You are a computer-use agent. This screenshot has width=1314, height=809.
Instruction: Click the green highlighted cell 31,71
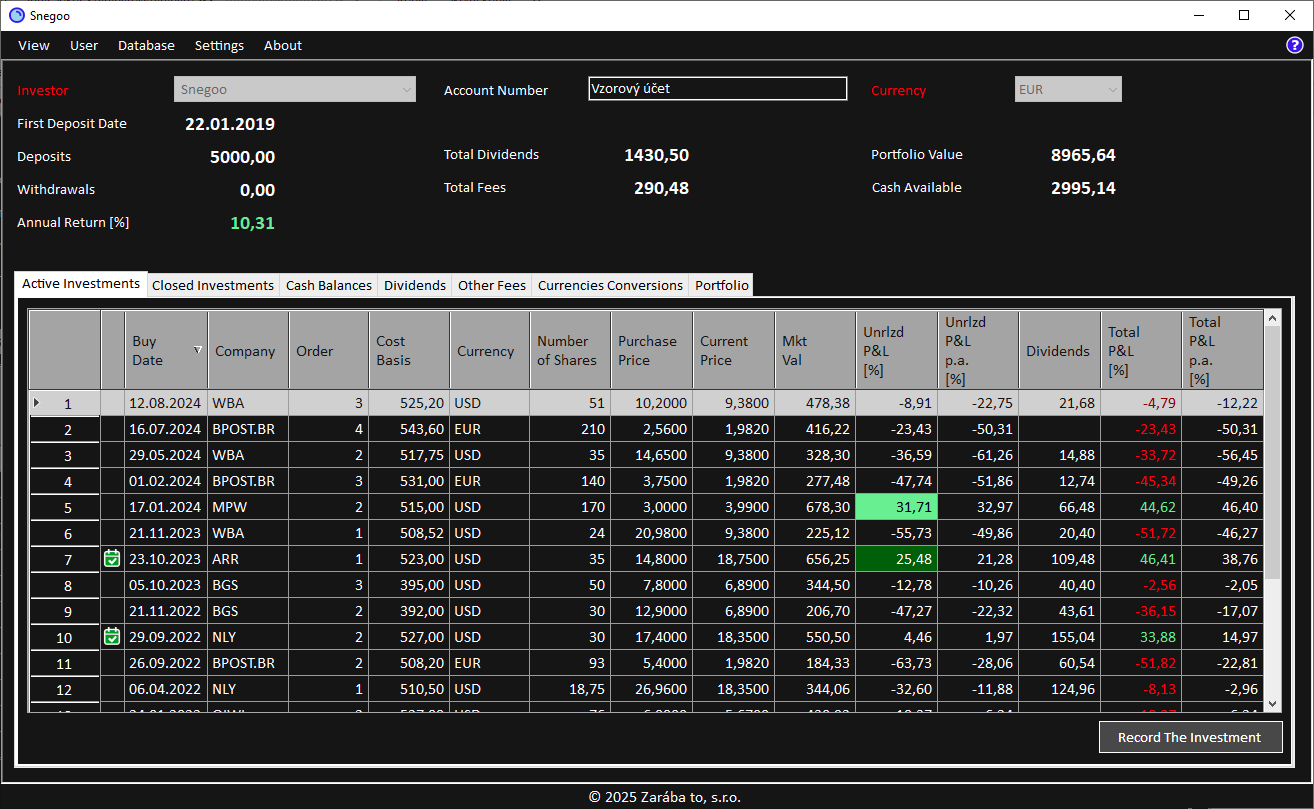(x=897, y=507)
